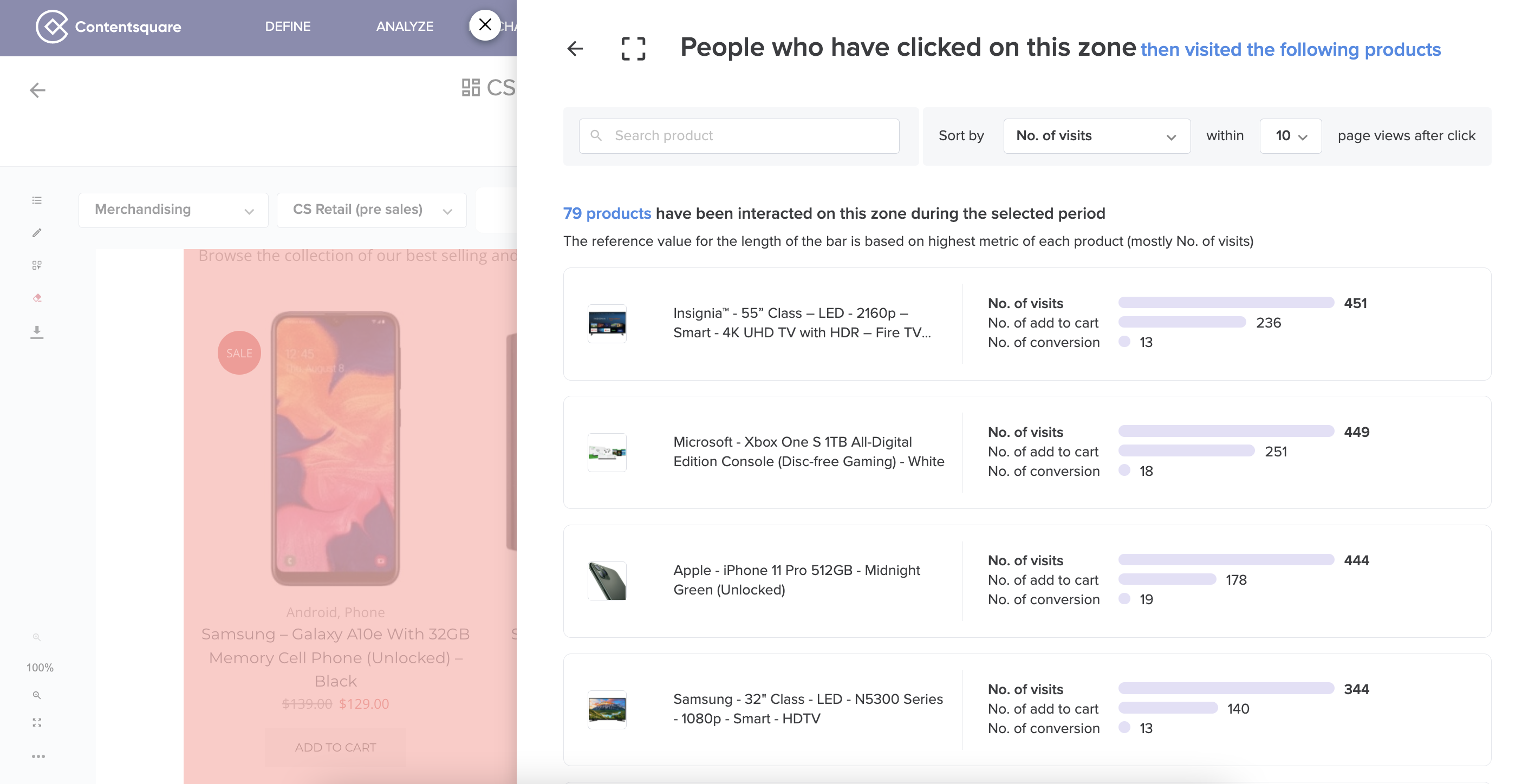Open the Sort by No. of visits dropdown
This screenshot has width=1535, height=784.
(x=1096, y=136)
